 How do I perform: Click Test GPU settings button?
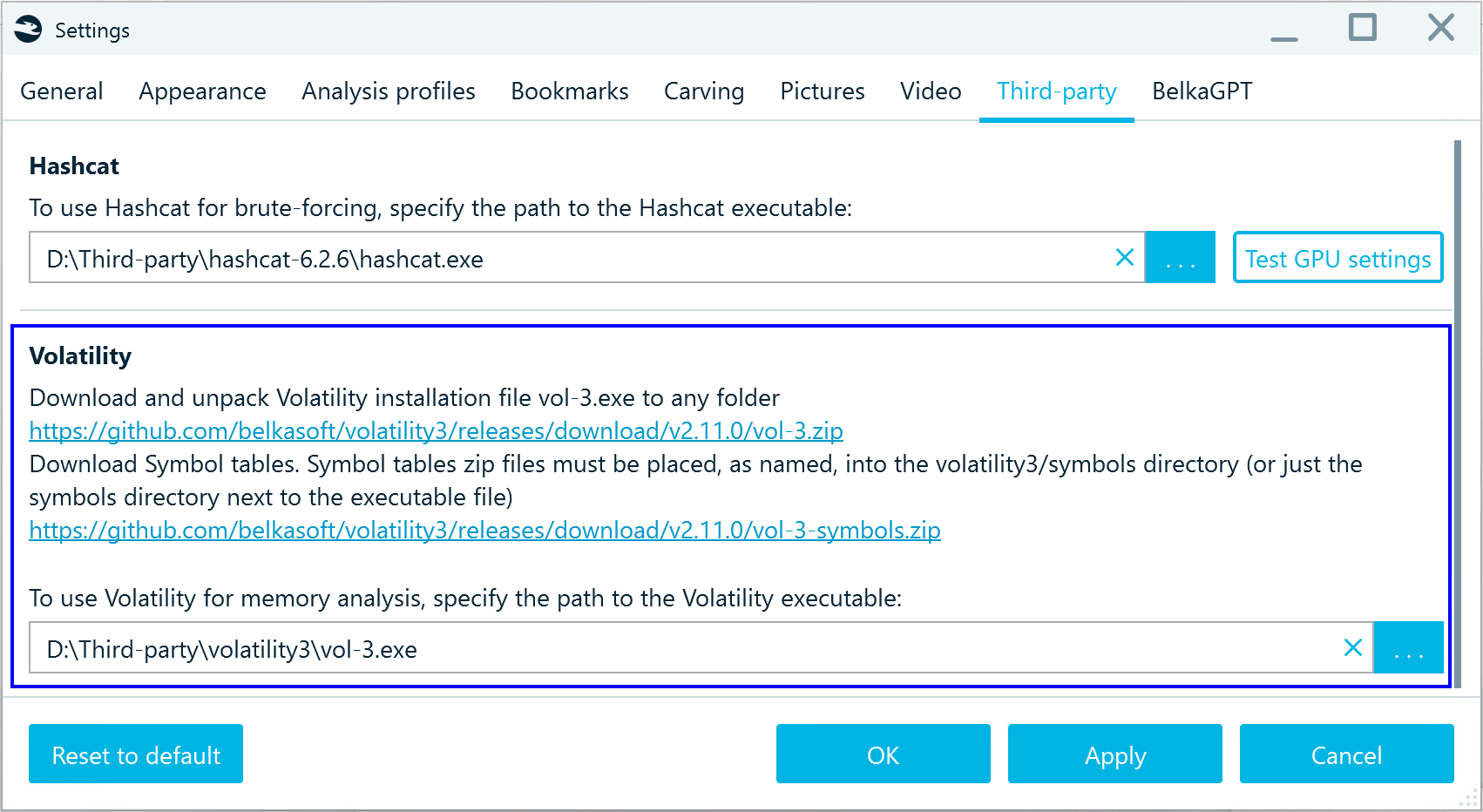(x=1338, y=257)
